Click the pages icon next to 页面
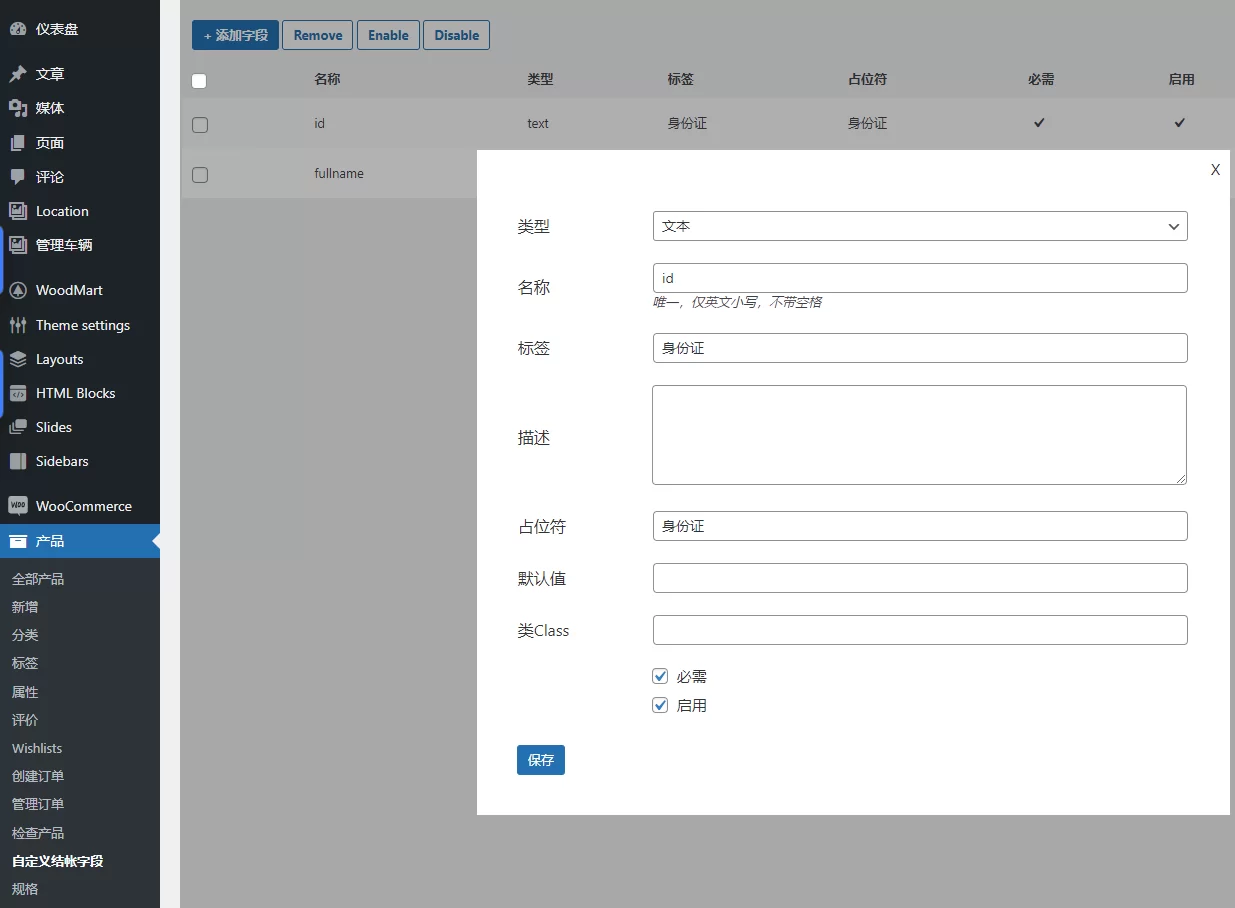Image resolution: width=1235 pixels, height=908 pixels. tap(17, 143)
